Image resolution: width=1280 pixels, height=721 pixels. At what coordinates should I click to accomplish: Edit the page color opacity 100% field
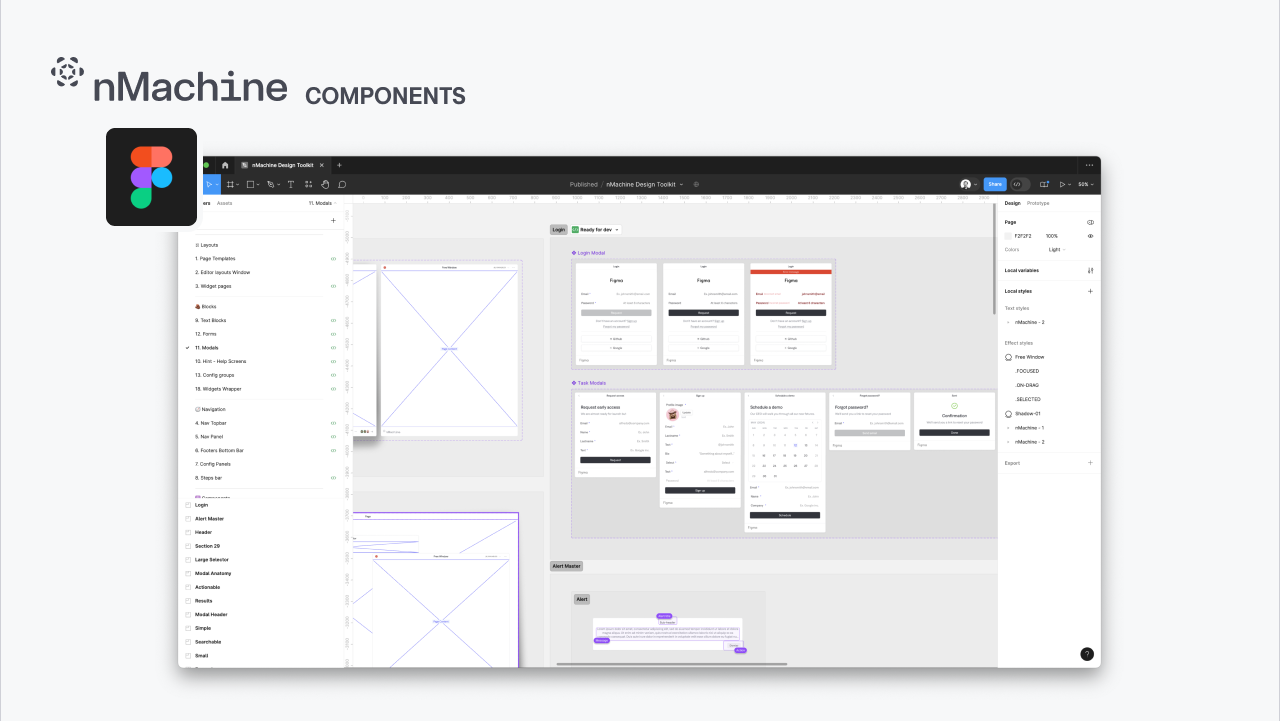(x=1052, y=236)
